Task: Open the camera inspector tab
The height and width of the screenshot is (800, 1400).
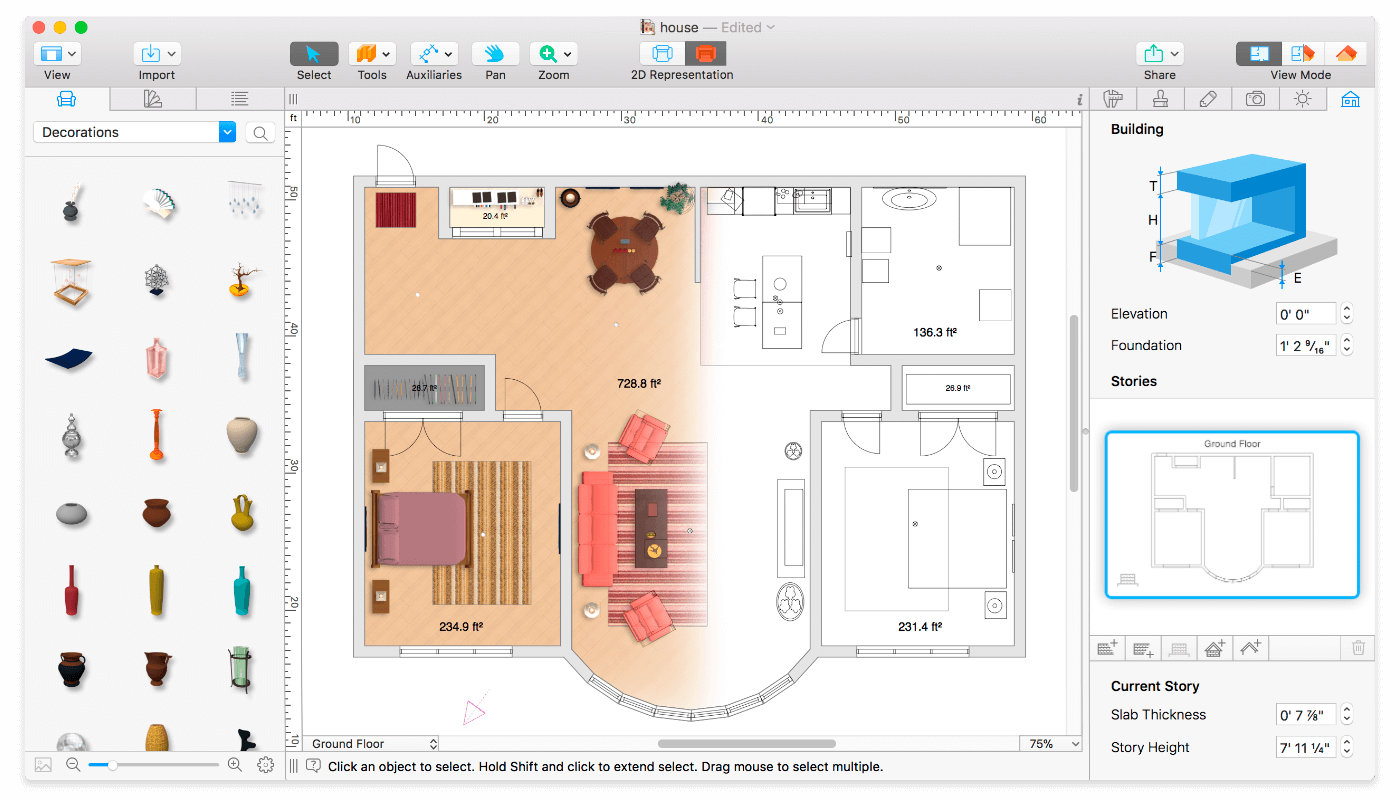Action: click(x=1255, y=98)
